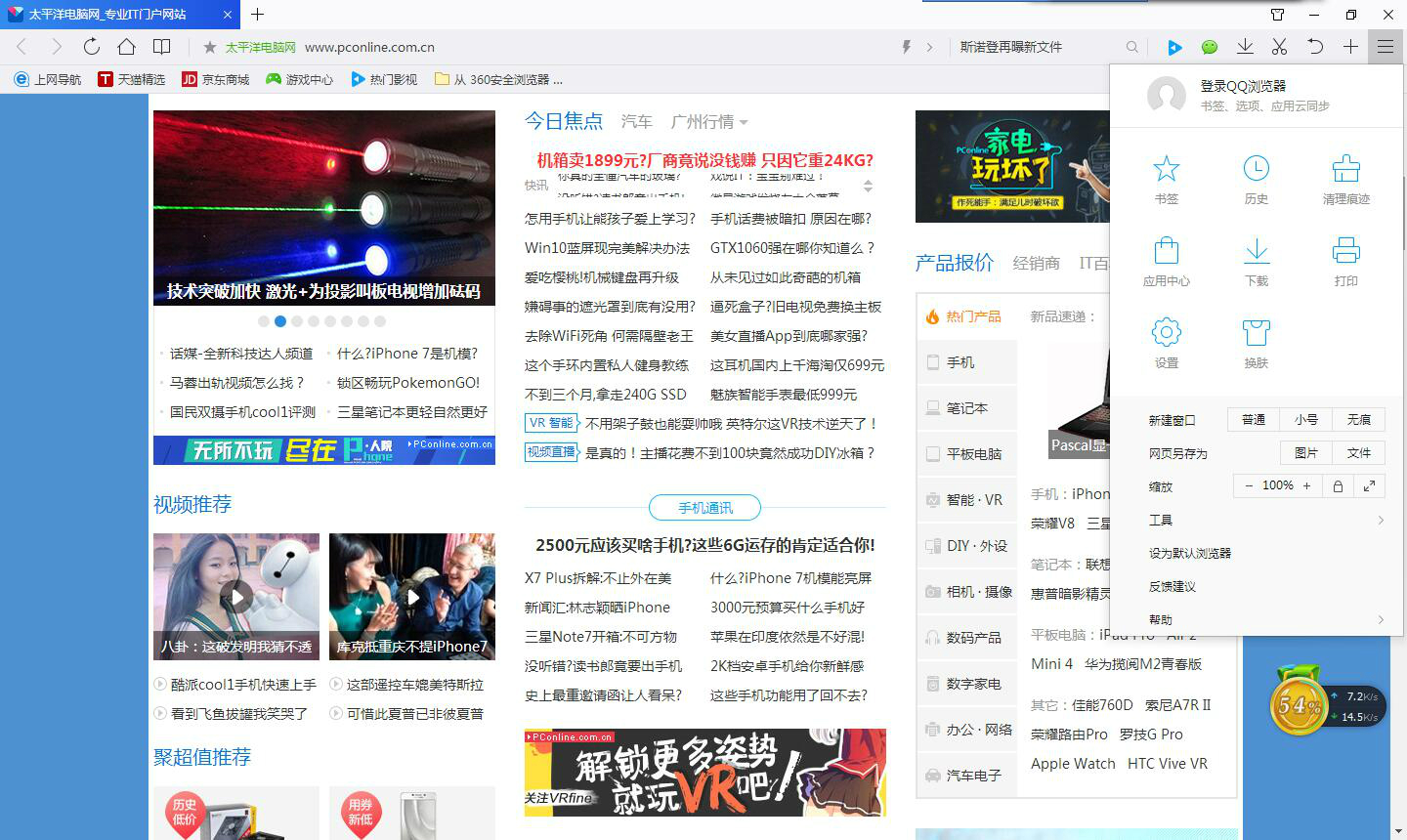Image resolution: width=1407 pixels, height=840 pixels.
Task: Open headline 机箱卖1899元 link
Action: (x=705, y=160)
